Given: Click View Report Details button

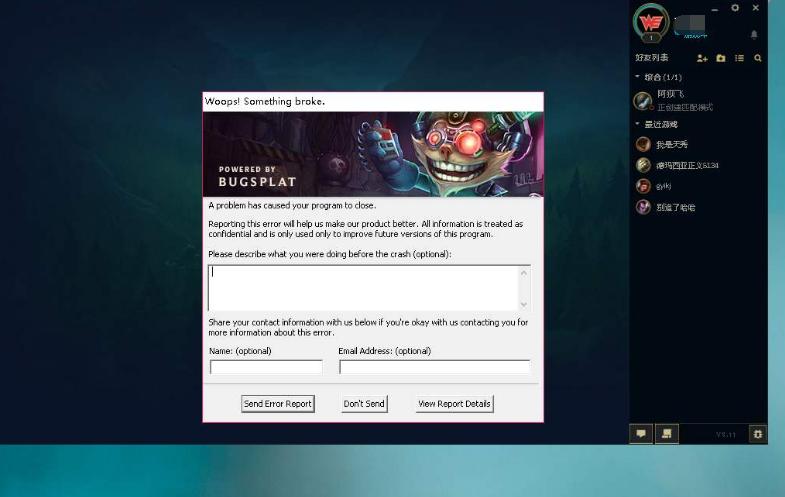Looking at the screenshot, I should coord(454,404).
